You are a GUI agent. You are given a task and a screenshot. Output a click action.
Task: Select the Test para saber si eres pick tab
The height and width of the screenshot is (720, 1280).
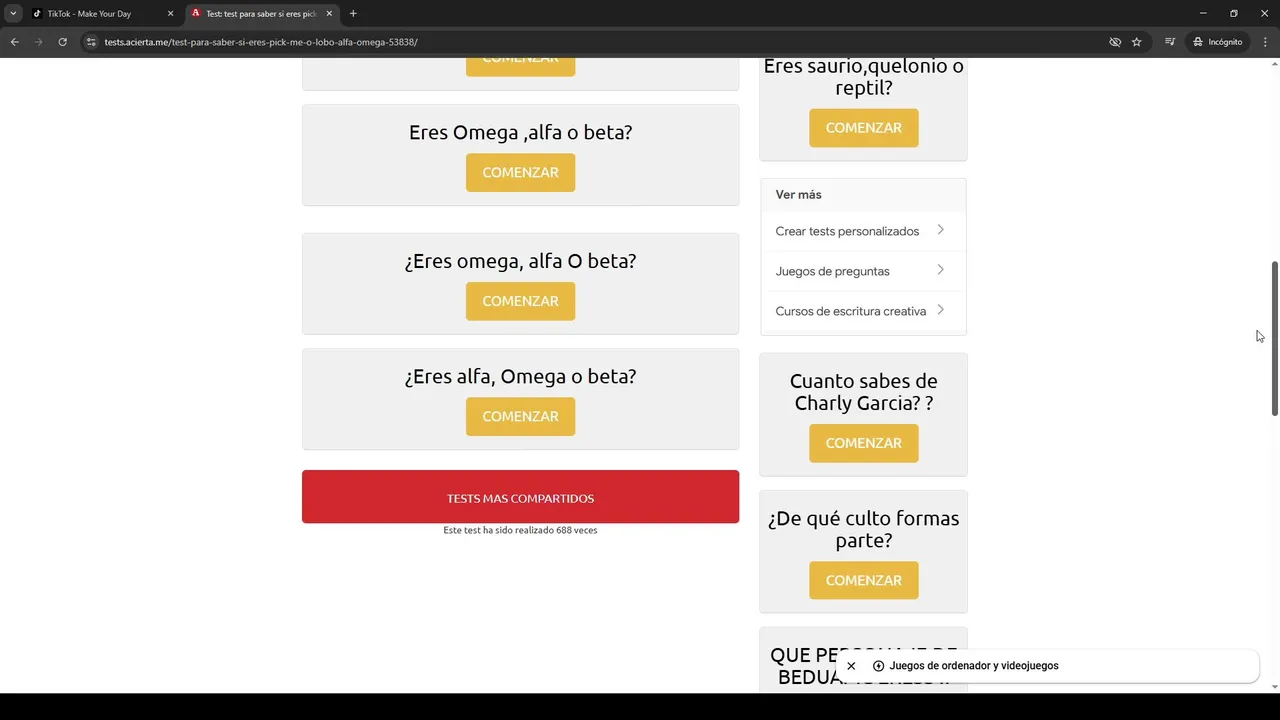tap(262, 14)
